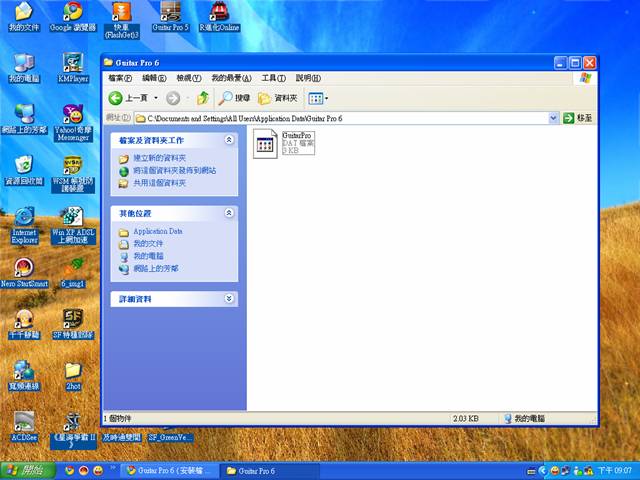Select the Win XP ADSL desktop icon
This screenshot has height=480, width=640.
pos(73,225)
